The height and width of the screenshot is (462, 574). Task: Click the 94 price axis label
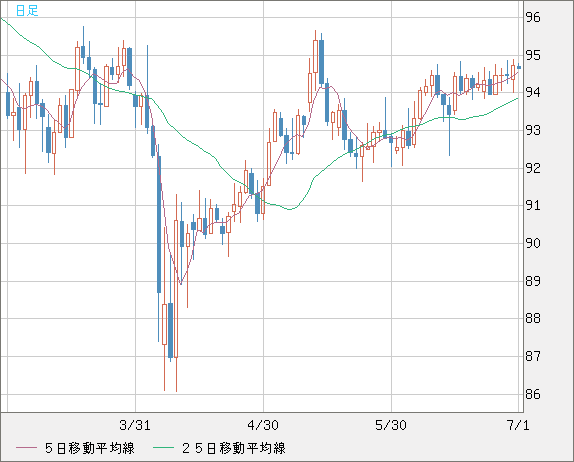coord(533,92)
